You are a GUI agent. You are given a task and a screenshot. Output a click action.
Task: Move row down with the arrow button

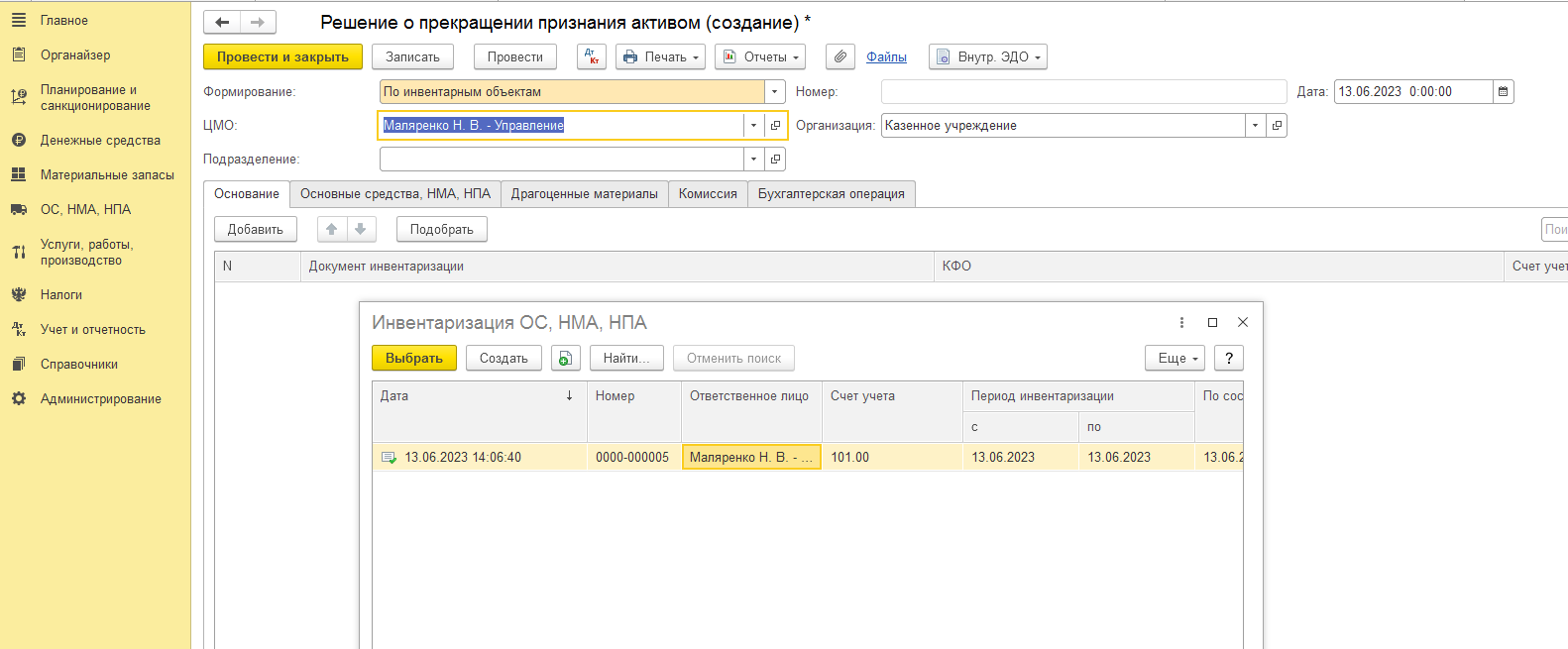coord(361,229)
